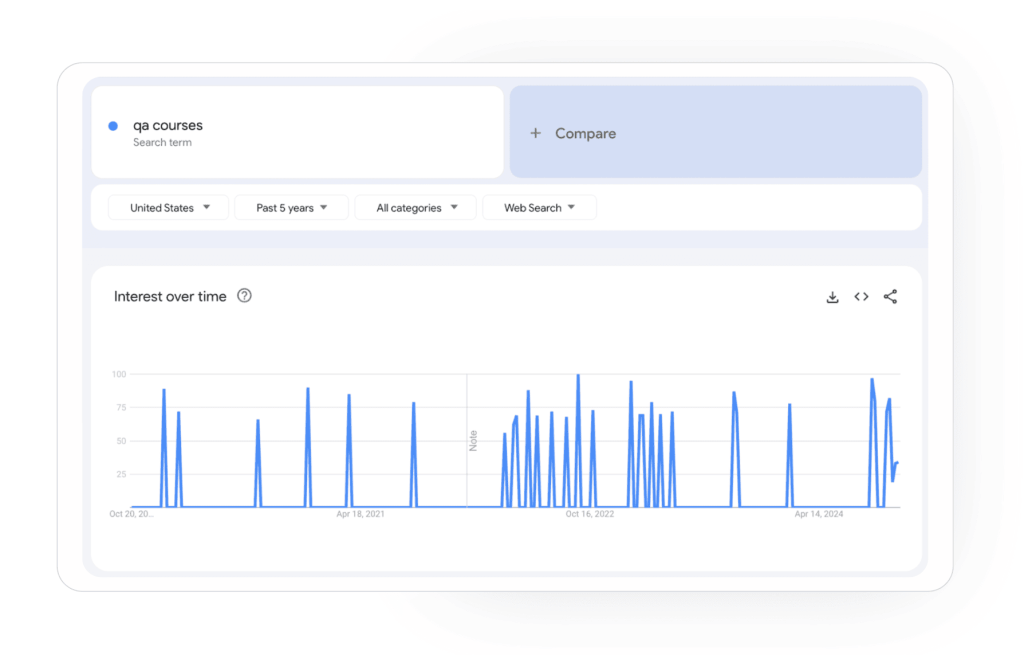
Task: Expand the All categories dropdown
Action: pos(416,208)
